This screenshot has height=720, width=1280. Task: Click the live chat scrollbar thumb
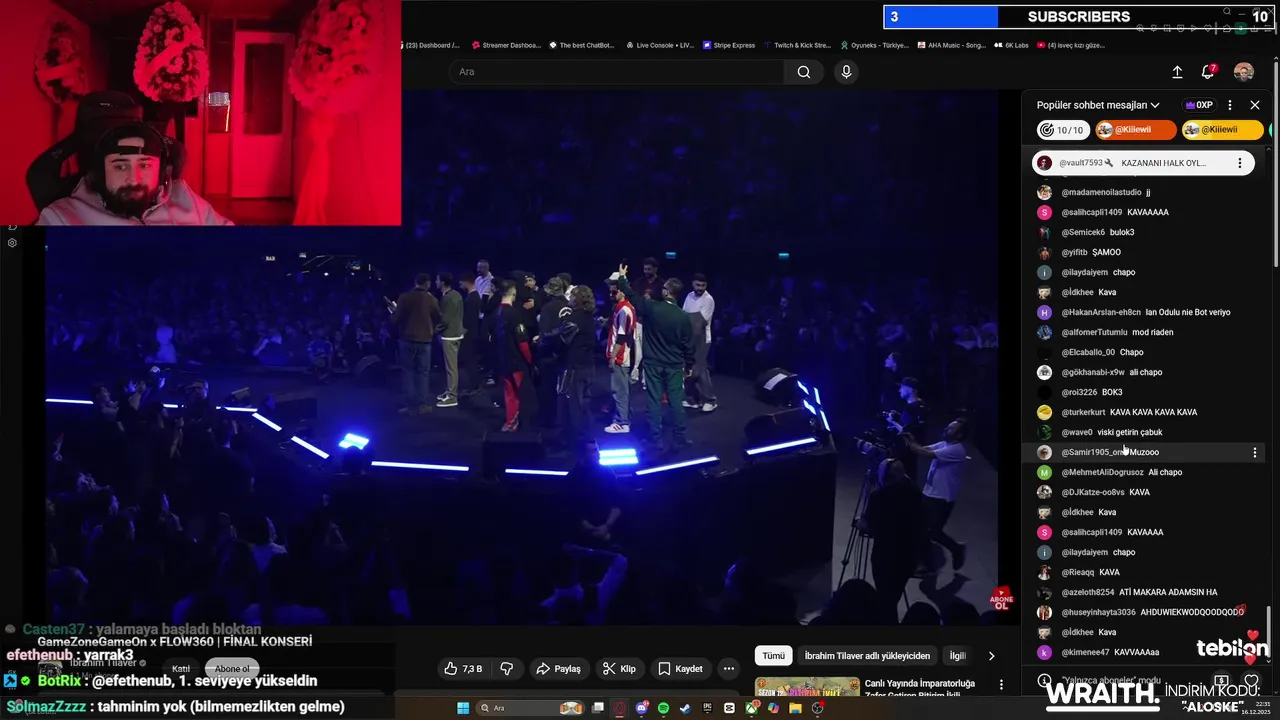[x=1269, y=633]
